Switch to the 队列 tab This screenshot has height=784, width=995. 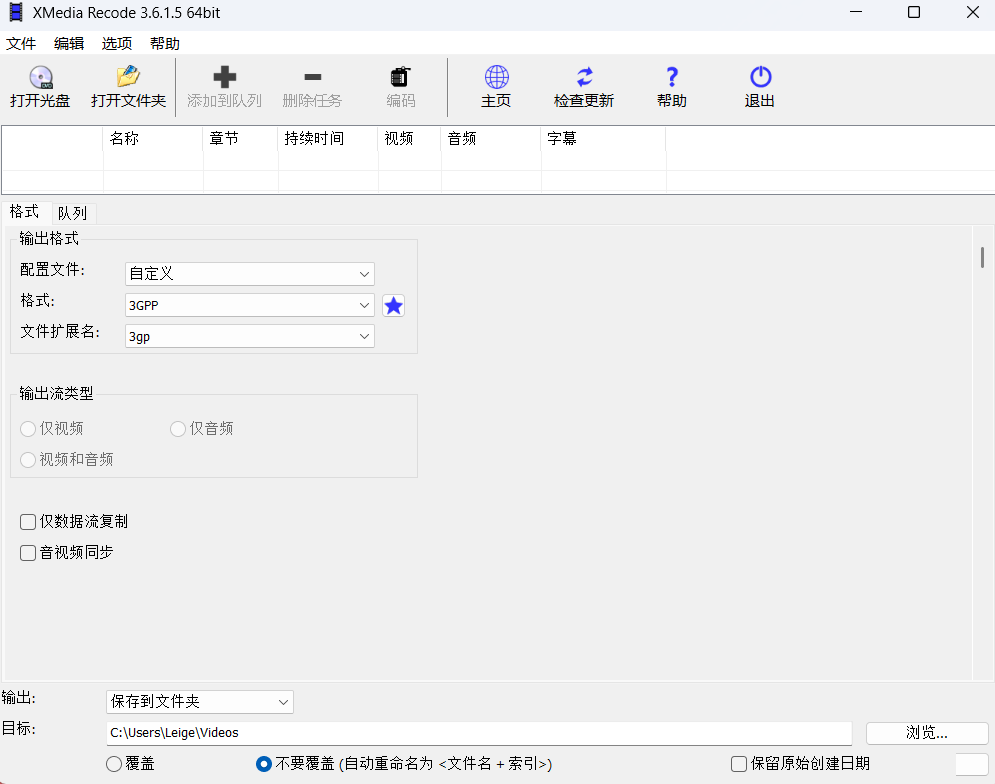[x=72, y=213]
